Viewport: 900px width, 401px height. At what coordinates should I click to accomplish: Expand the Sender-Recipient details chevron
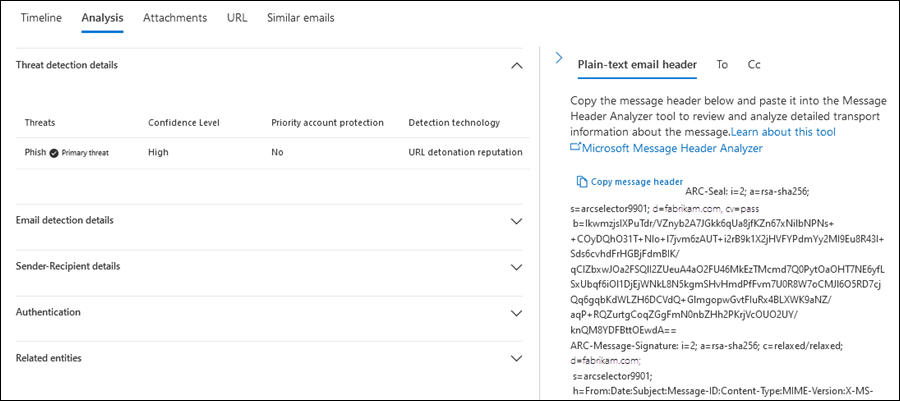tap(517, 267)
